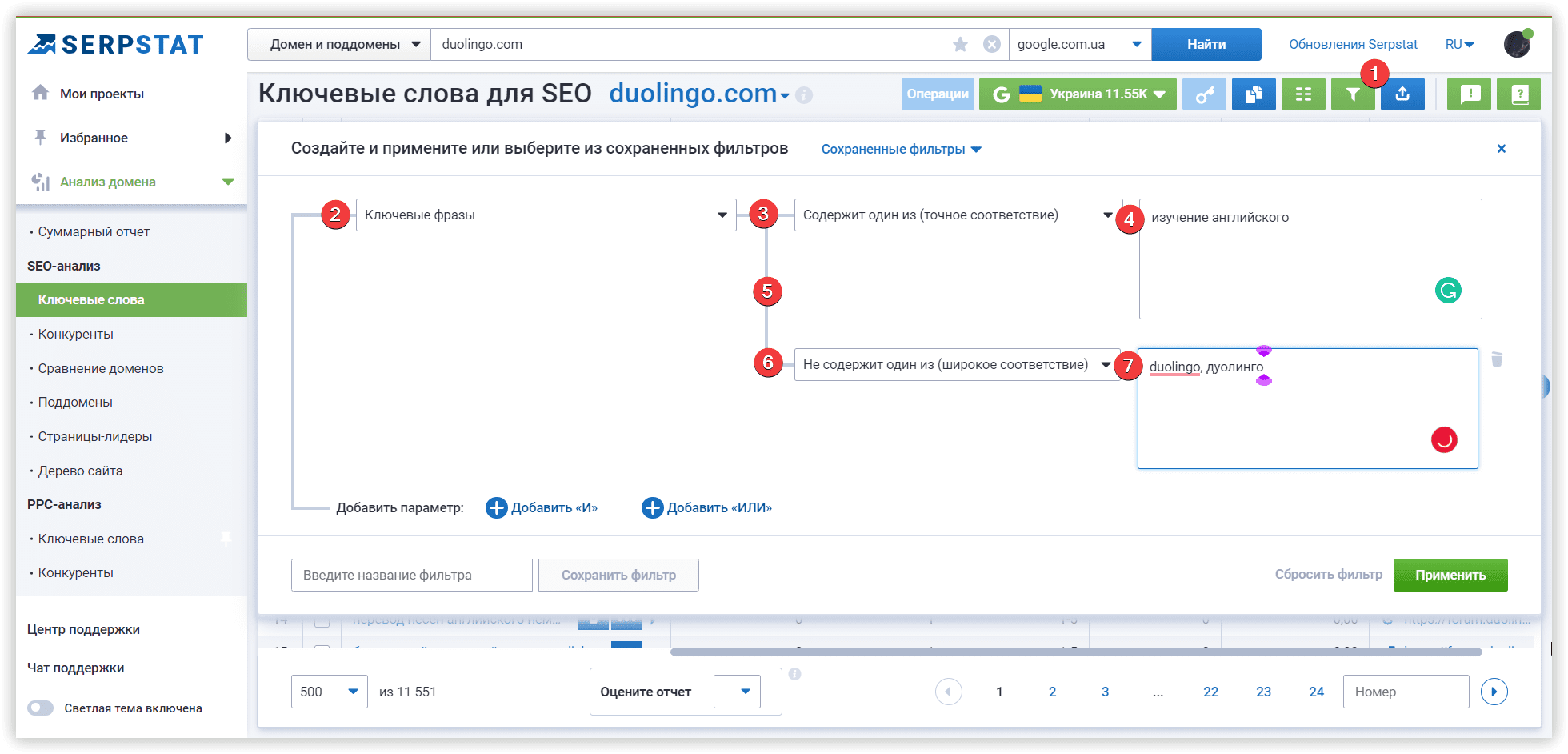This screenshot has height=754, width=1568.
Task: Open the help question icon button
Action: (x=1519, y=94)
